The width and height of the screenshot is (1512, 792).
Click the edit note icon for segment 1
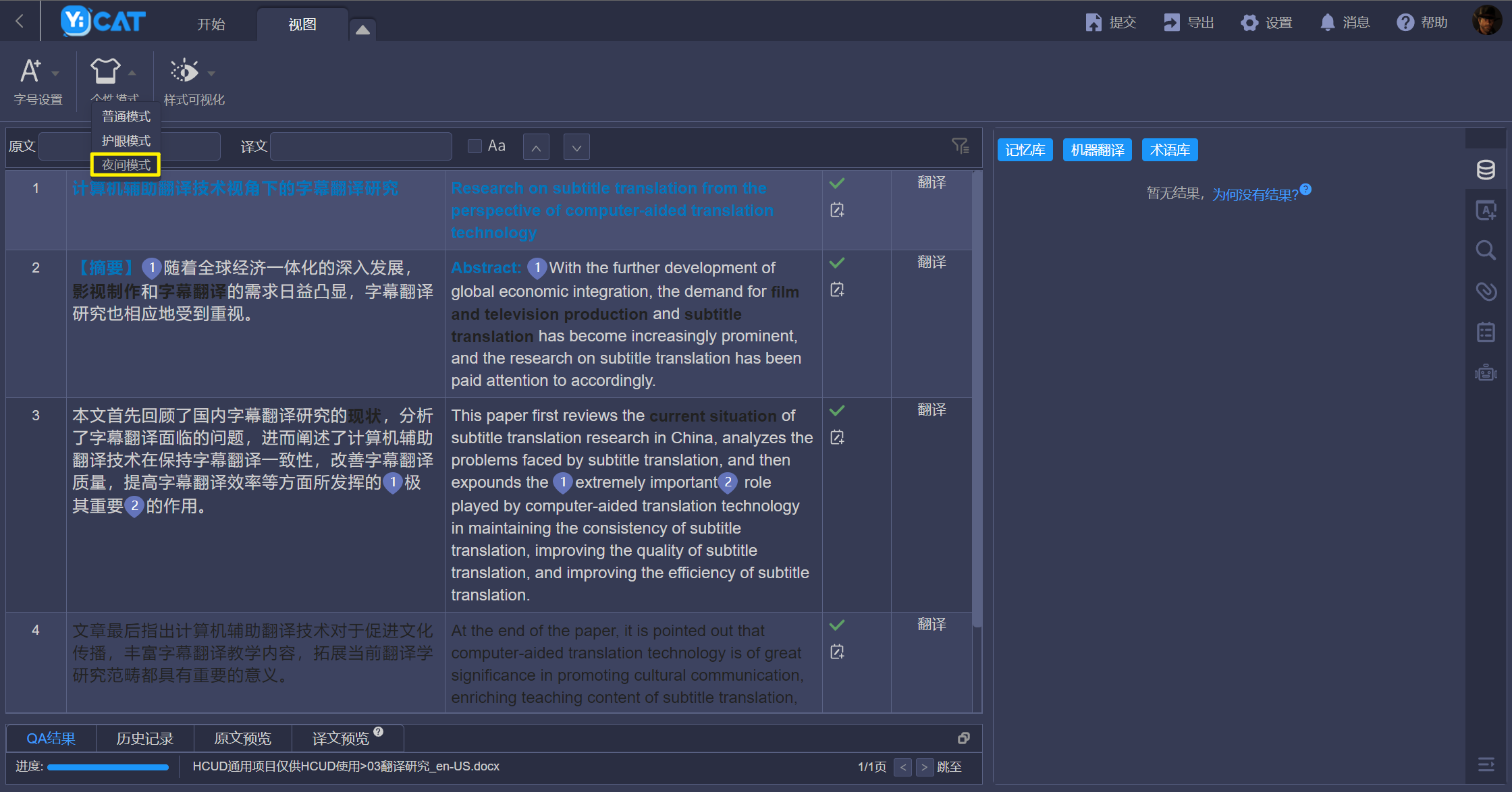pyautogui.click(x=837, y=210)
